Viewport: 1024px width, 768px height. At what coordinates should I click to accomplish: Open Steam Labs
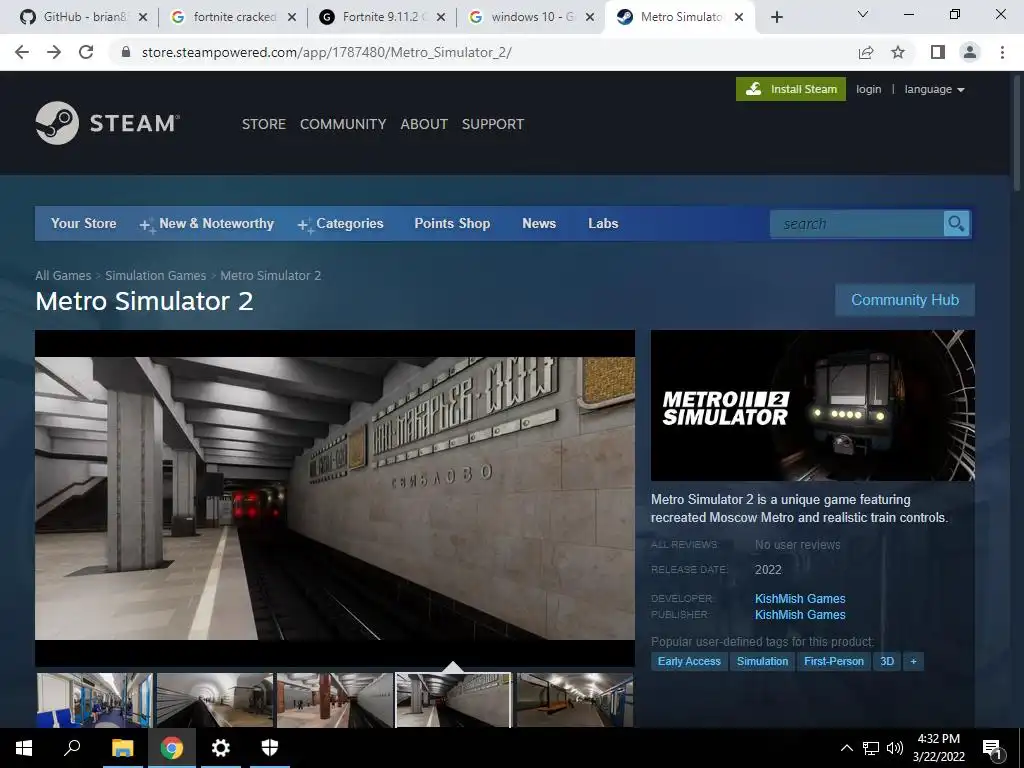[x=603, y=223]
